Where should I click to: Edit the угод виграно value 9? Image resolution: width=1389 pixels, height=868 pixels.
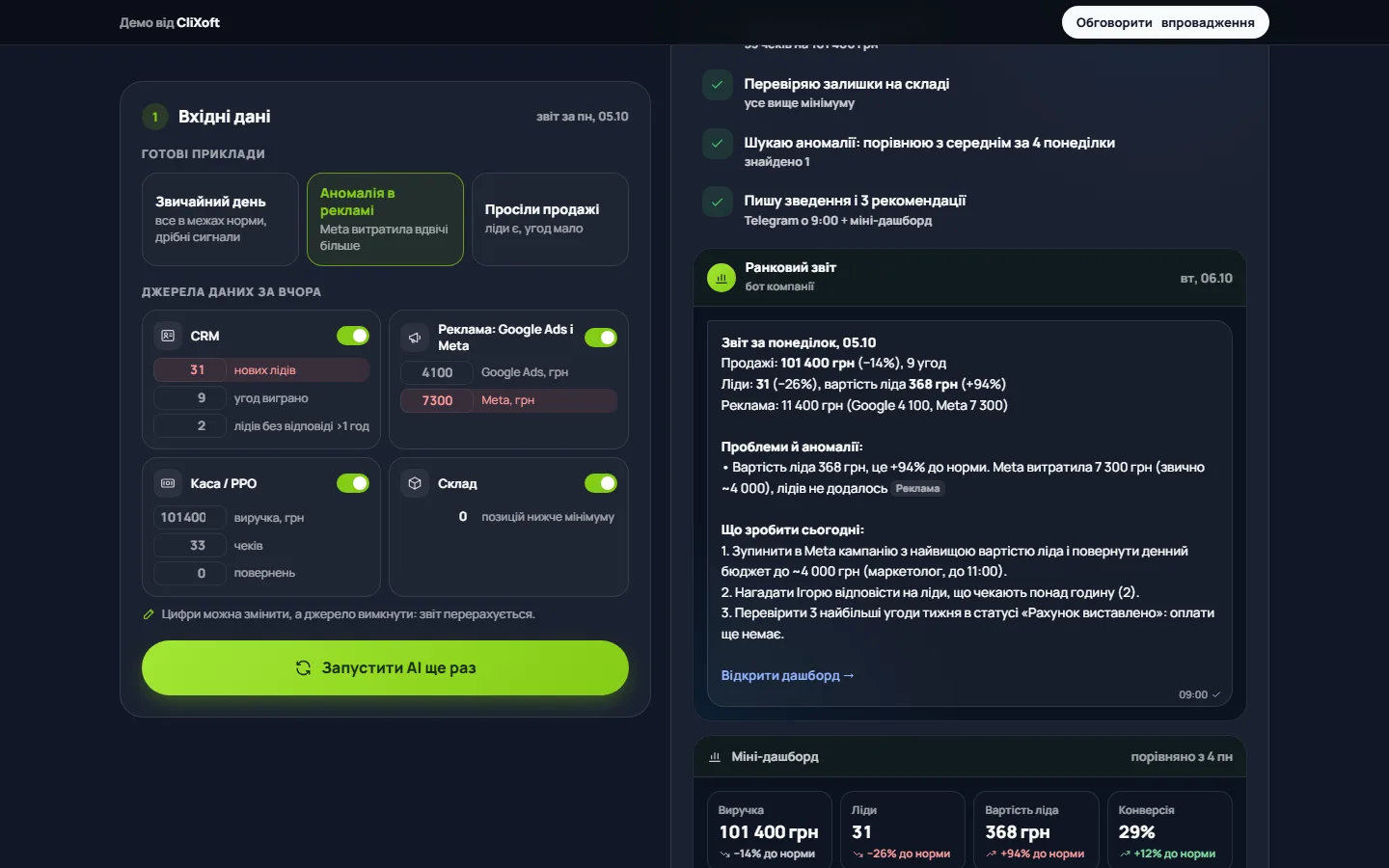point(190,398)
